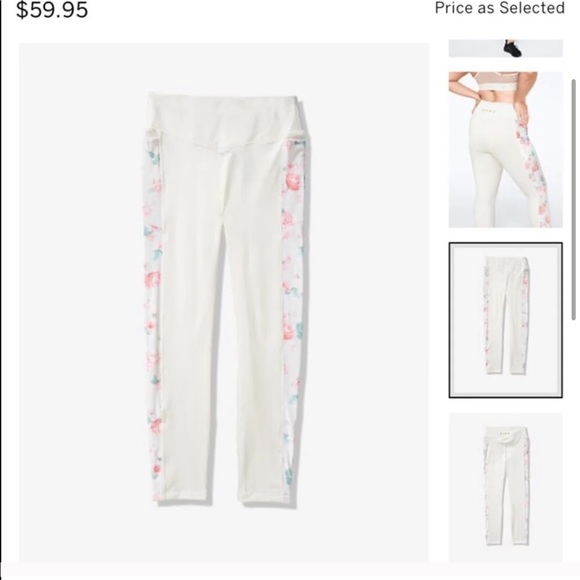Click the black shoe in top thumbnail
580x580 pixels.
[513, 49]
